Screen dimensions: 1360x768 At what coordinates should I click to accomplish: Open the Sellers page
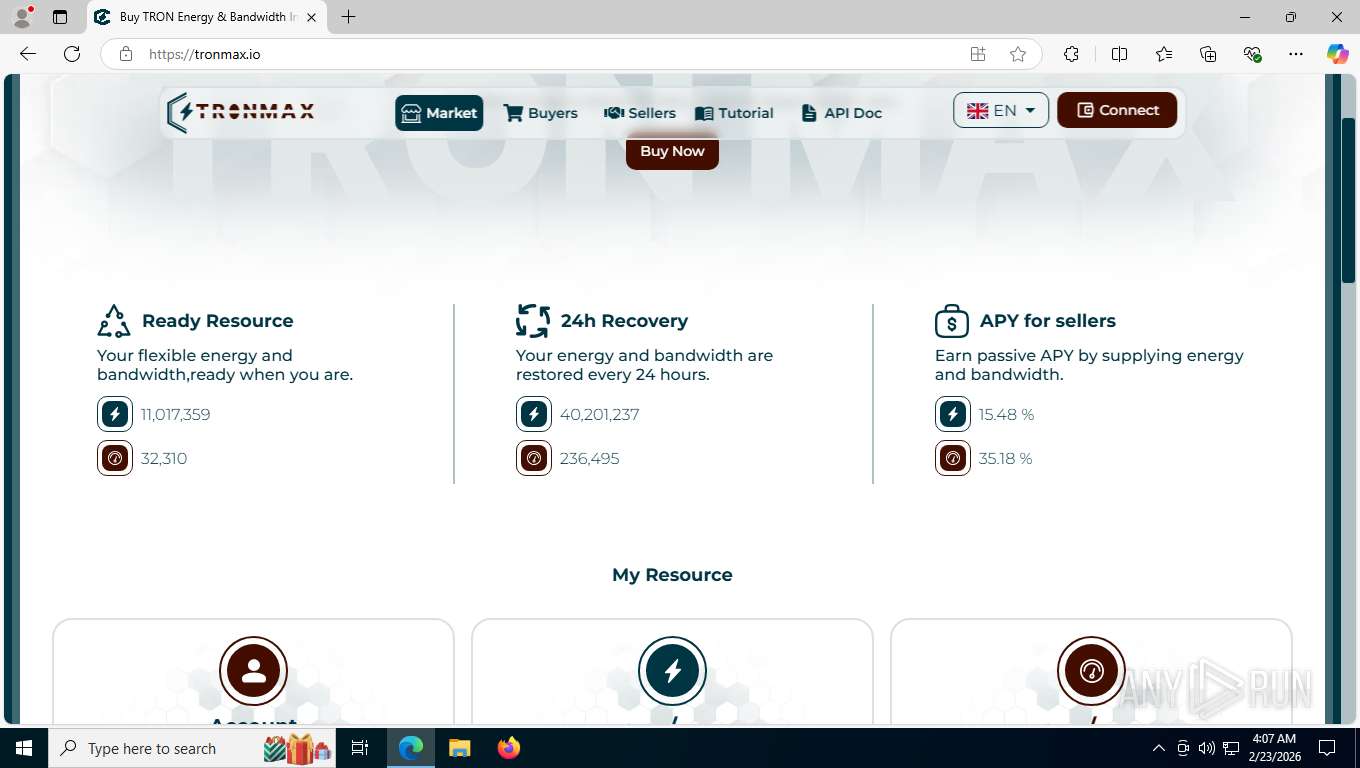(640, 113)
